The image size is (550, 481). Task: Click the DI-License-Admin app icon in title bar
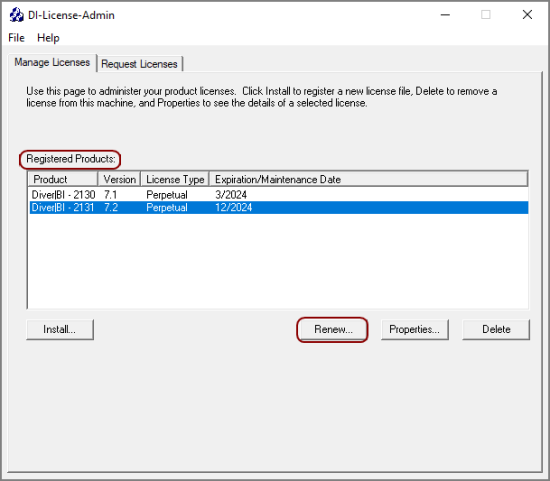(x=16, y=15)
